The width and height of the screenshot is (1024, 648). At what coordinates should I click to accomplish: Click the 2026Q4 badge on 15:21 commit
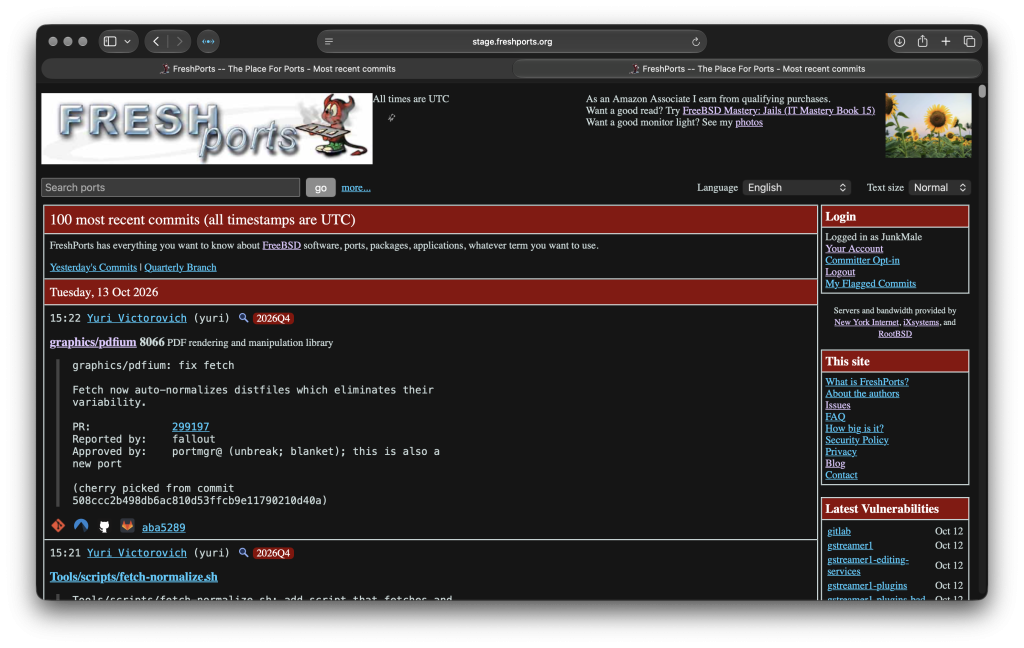[x=273, y=553]
